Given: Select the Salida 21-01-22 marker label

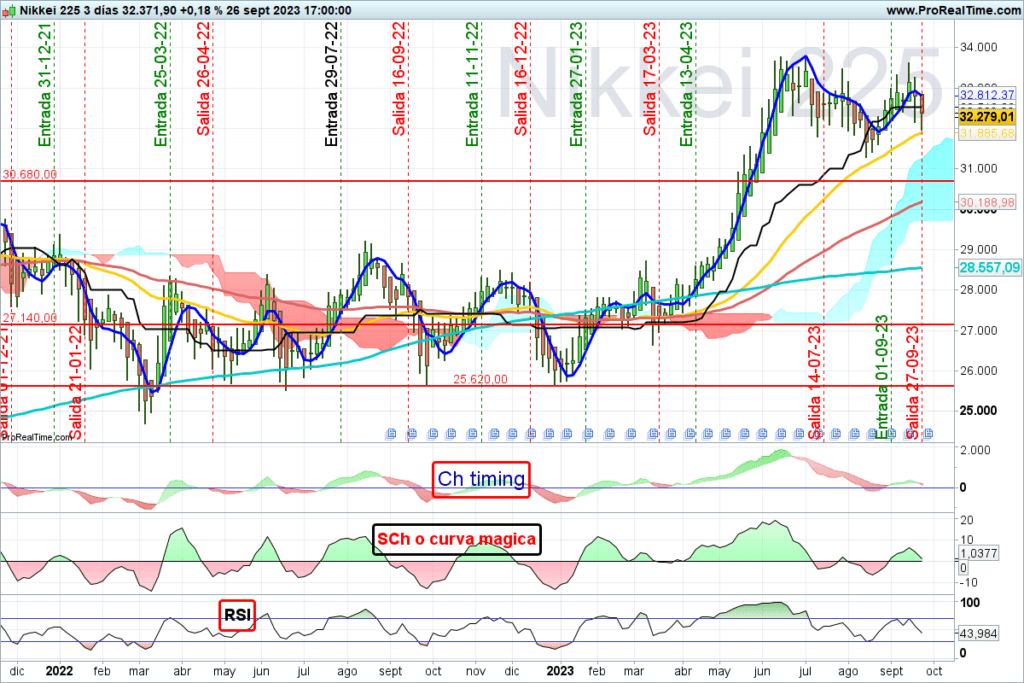Looking at the screenshot, I should pos(76,383).
